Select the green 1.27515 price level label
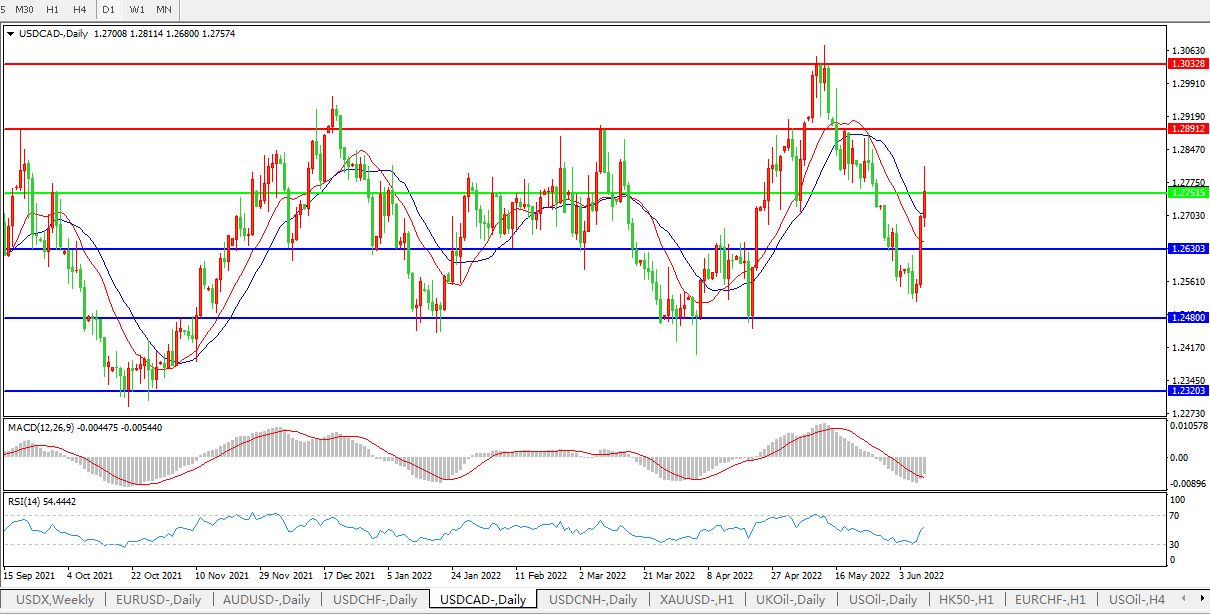Screen dimensions: 1210x614 1187,192
